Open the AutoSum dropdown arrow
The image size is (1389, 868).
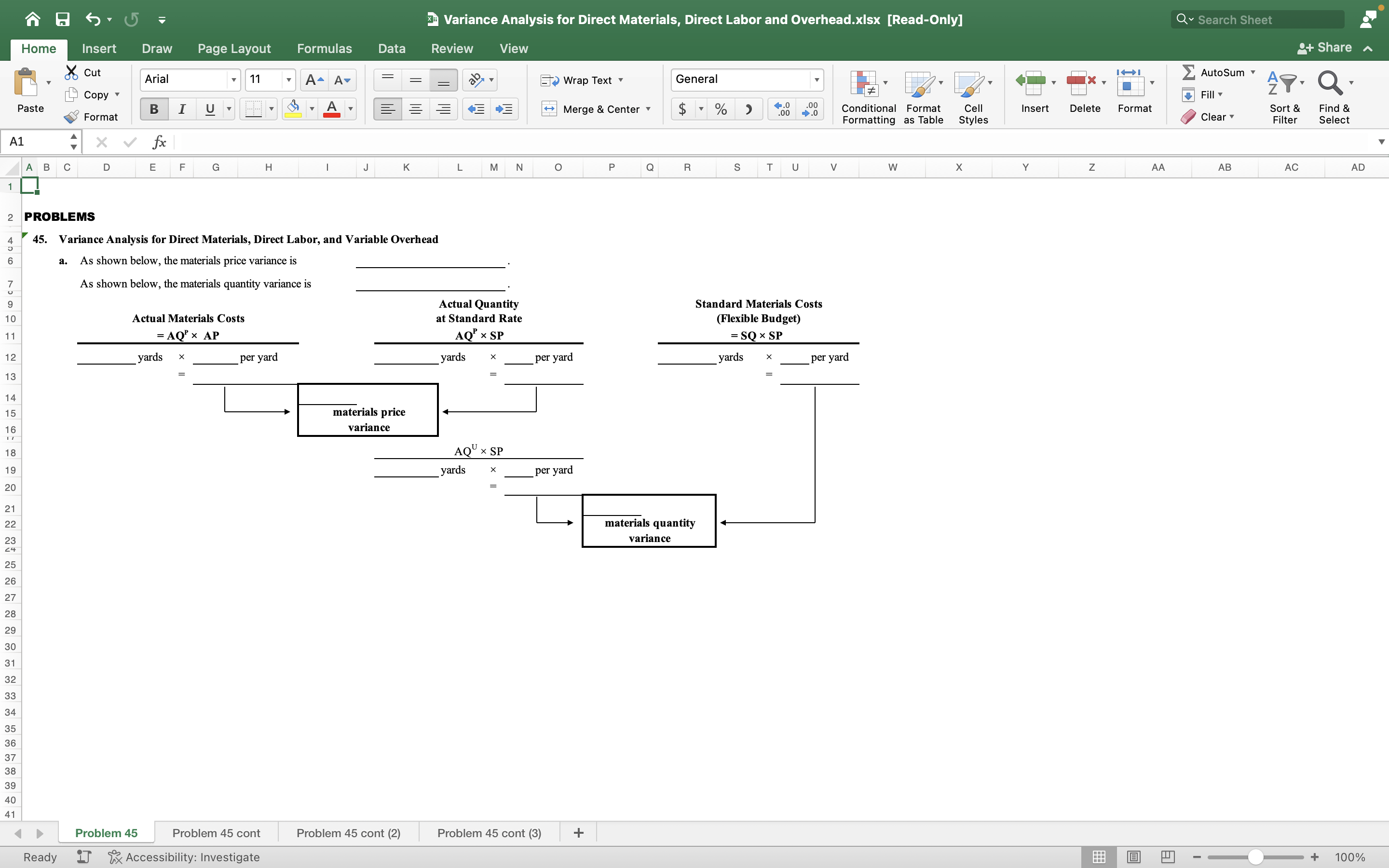point(1253,72)
